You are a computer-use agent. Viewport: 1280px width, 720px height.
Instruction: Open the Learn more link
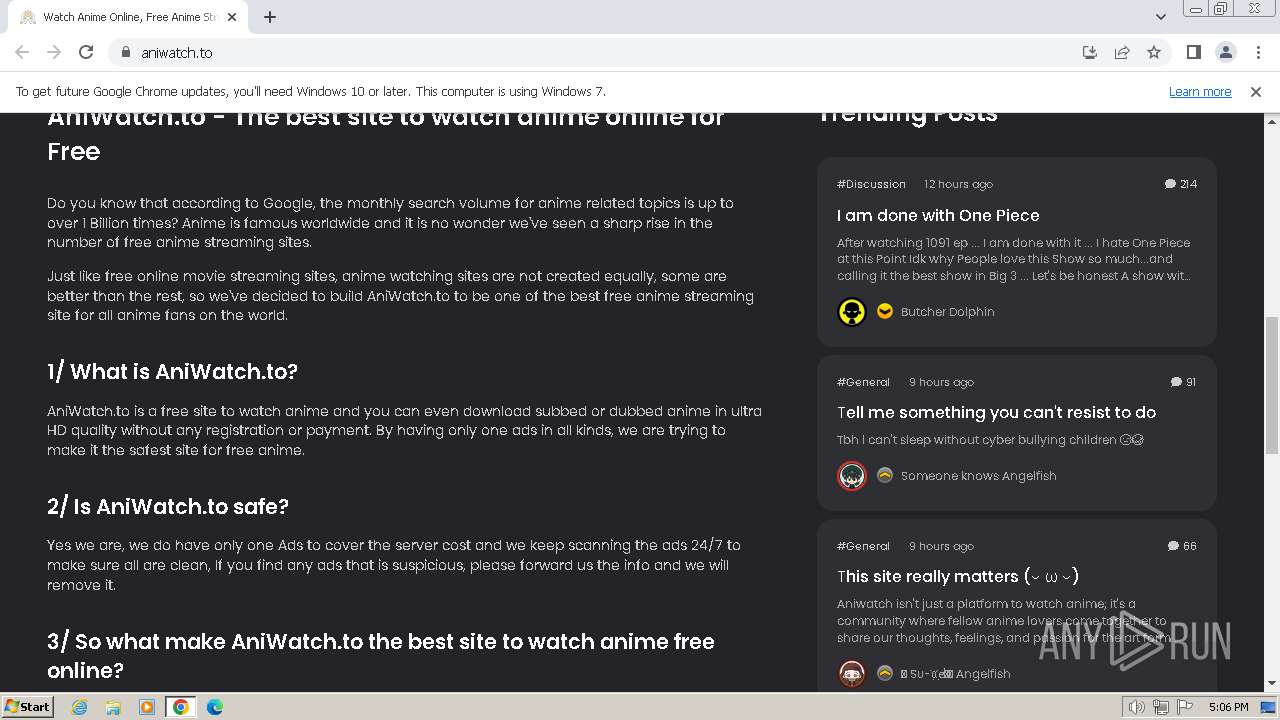1200,91
